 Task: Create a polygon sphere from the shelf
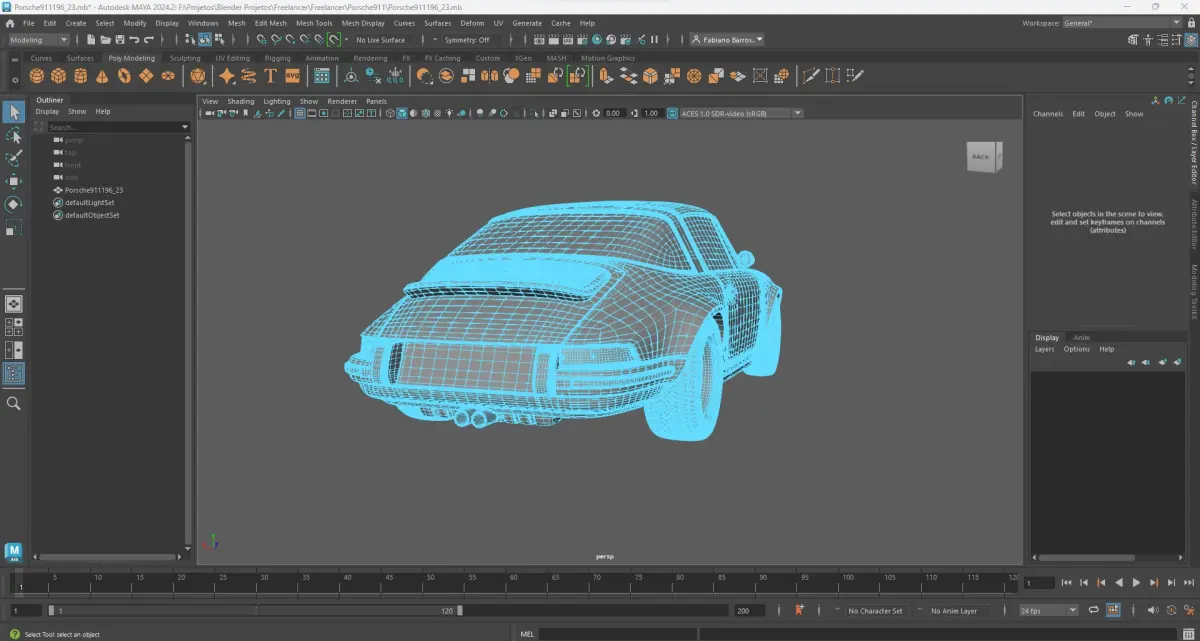[37, 76]
